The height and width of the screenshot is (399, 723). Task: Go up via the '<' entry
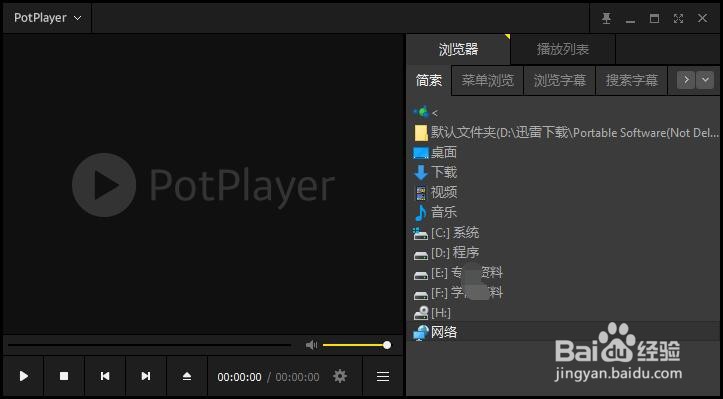click(x=564, y=112)
